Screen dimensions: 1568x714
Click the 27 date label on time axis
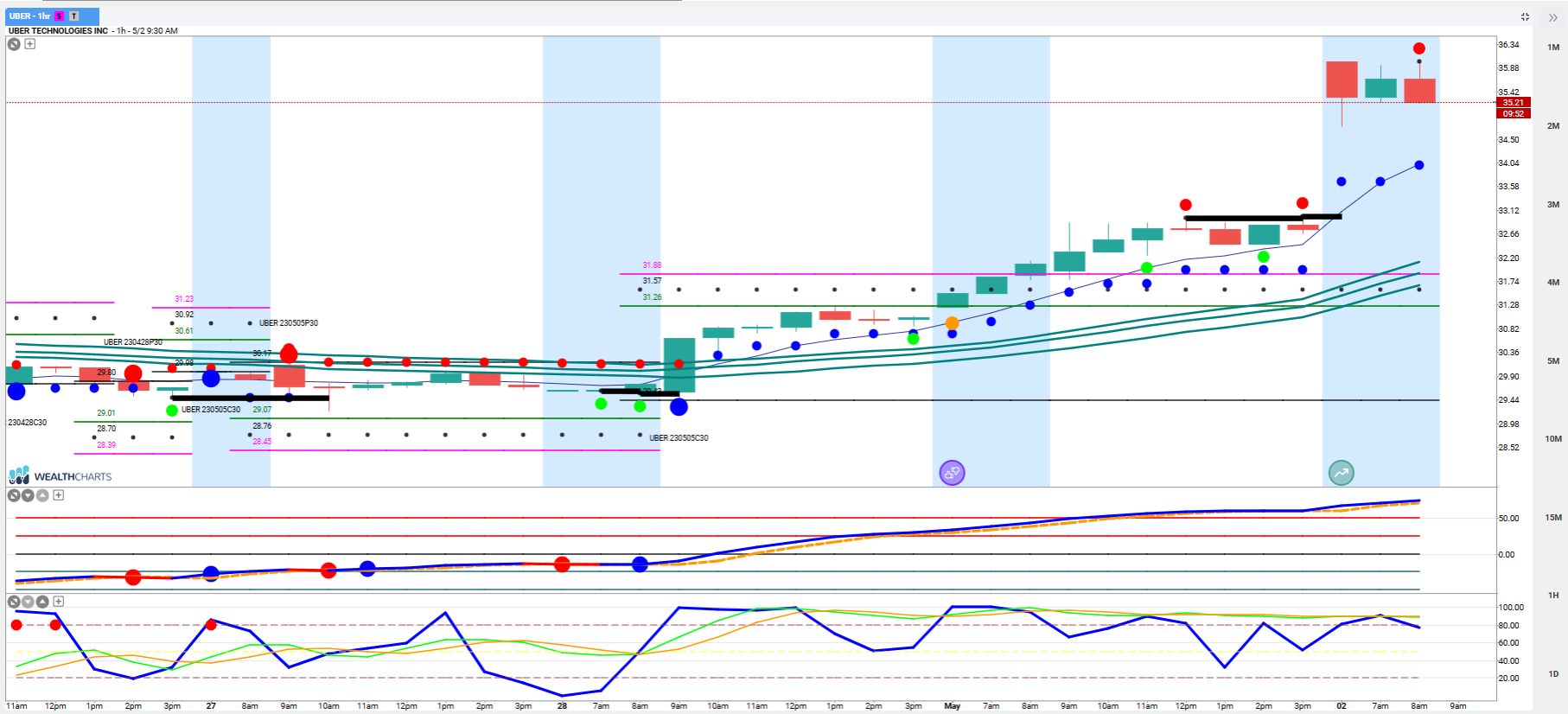coord(211,706)
